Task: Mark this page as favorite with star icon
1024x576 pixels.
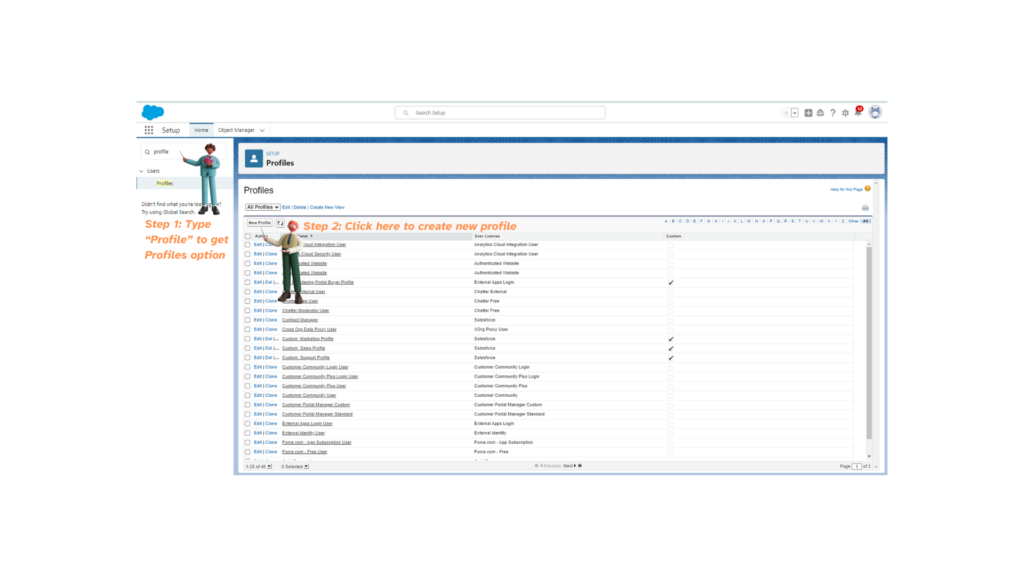Action: 787,112
